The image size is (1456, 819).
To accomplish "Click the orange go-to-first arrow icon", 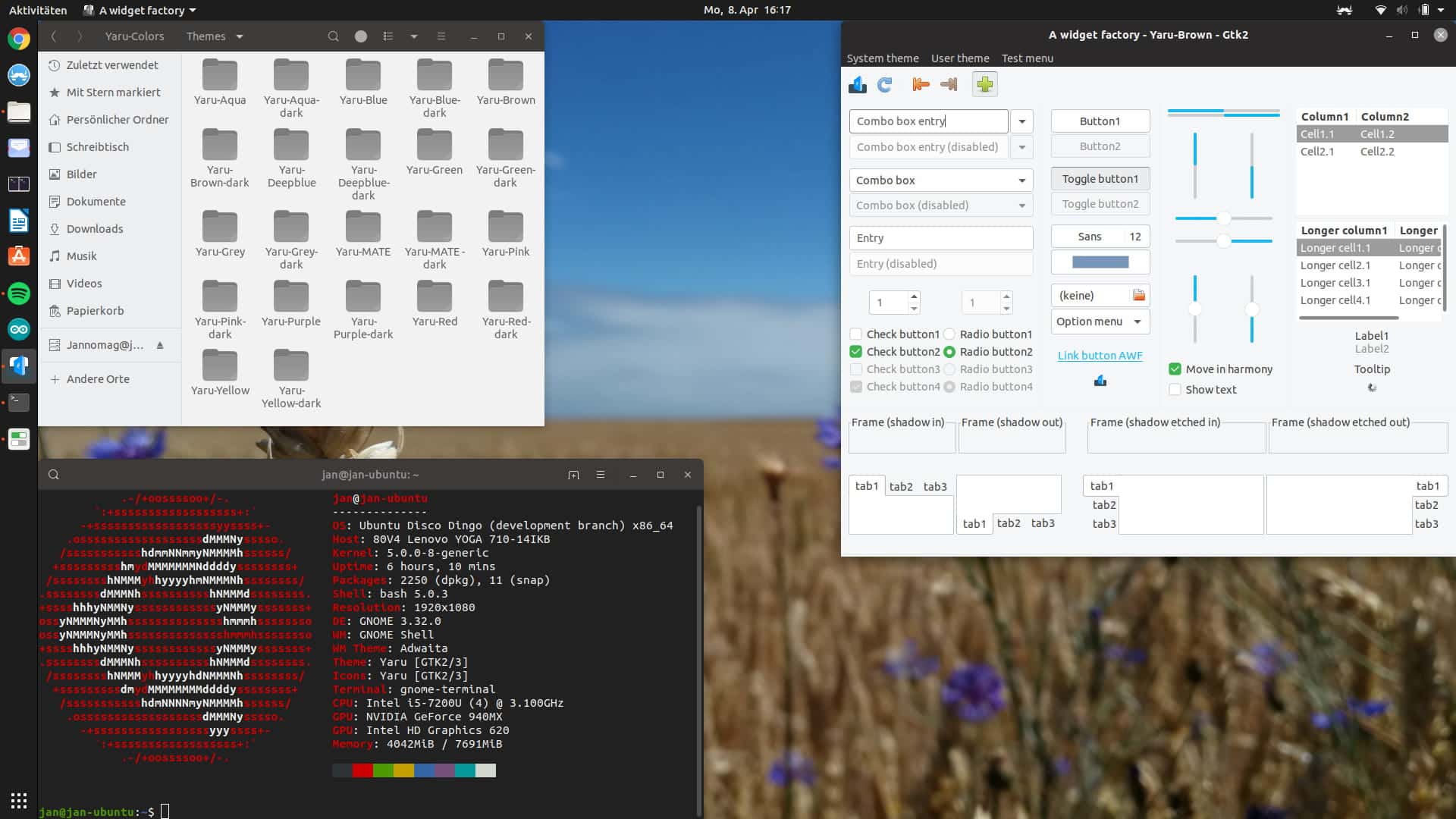I will coord(921,85).
